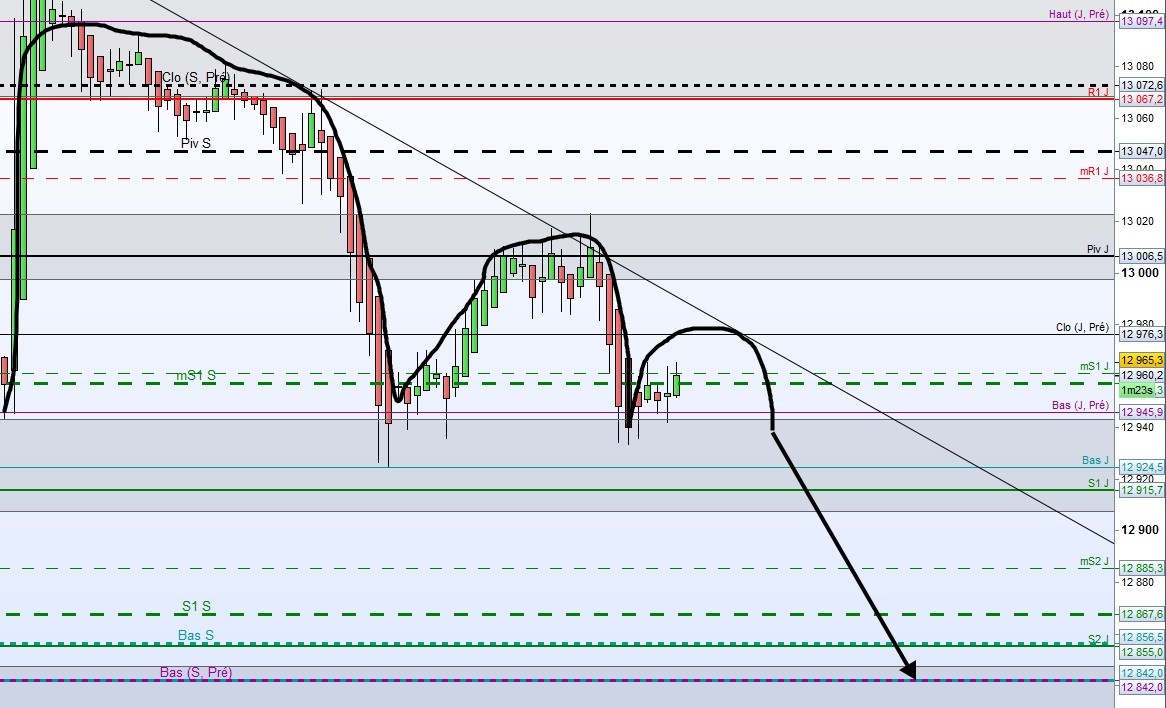The width and height of the screenshot is (1166, 708).
Task: Click the 13 006,5 price tag
Action: coord(1141,256)
